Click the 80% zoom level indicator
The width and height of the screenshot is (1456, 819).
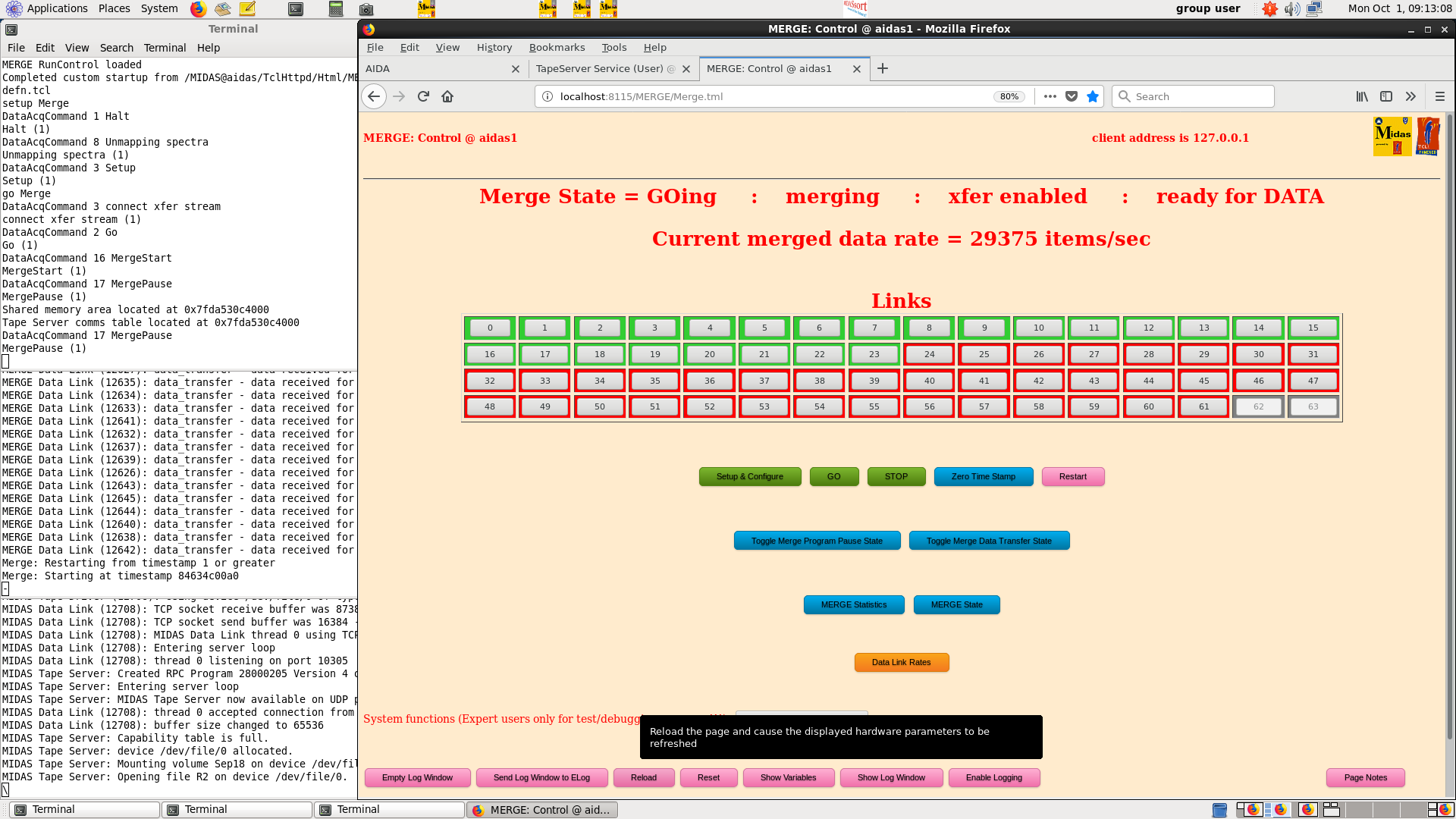(x=1009, y=96)
